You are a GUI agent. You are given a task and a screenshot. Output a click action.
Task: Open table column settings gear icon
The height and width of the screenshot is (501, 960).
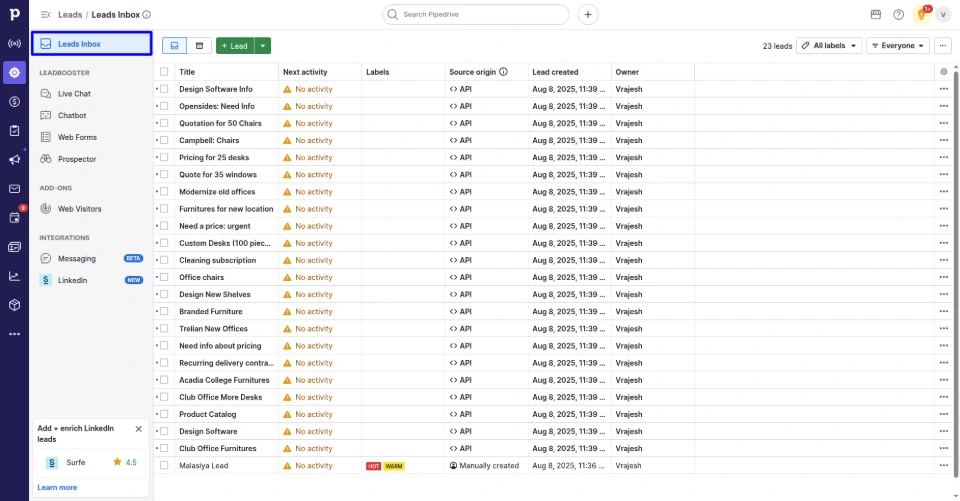coord(943,72)
